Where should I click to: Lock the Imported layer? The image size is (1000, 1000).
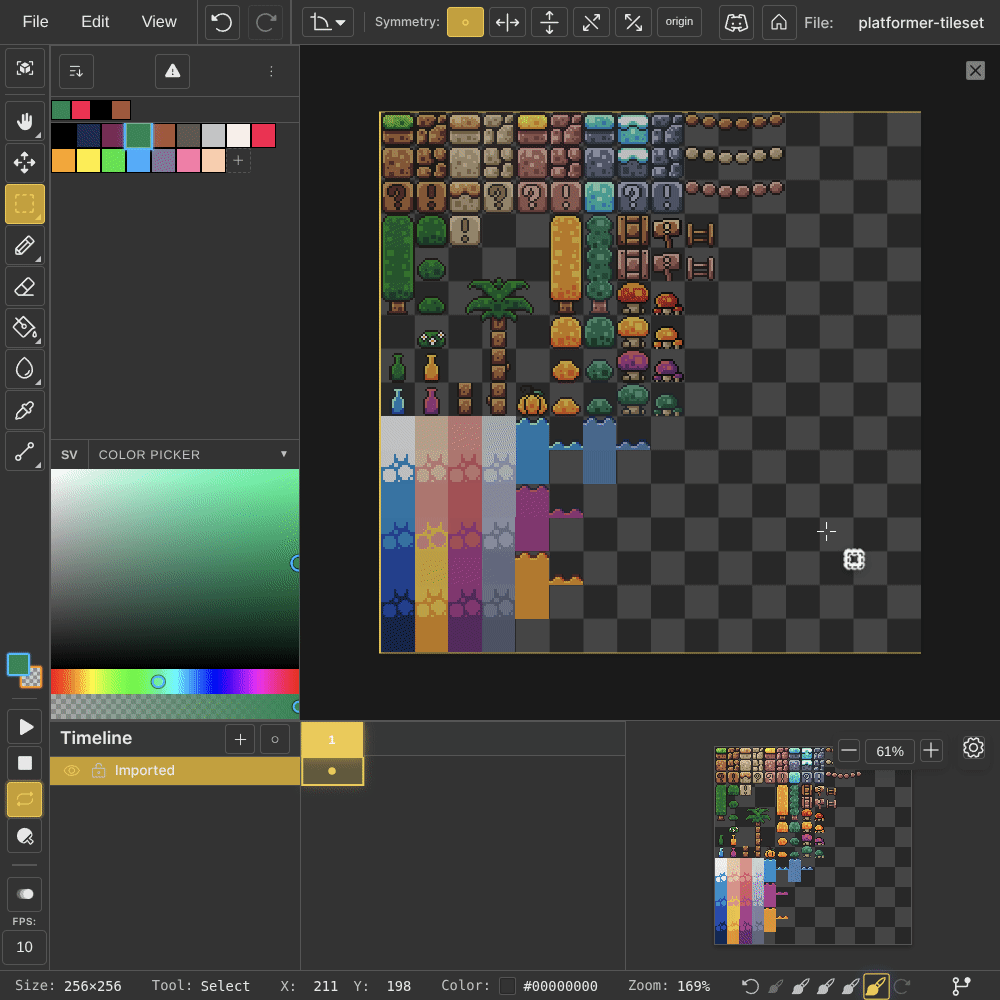point(98,770)
